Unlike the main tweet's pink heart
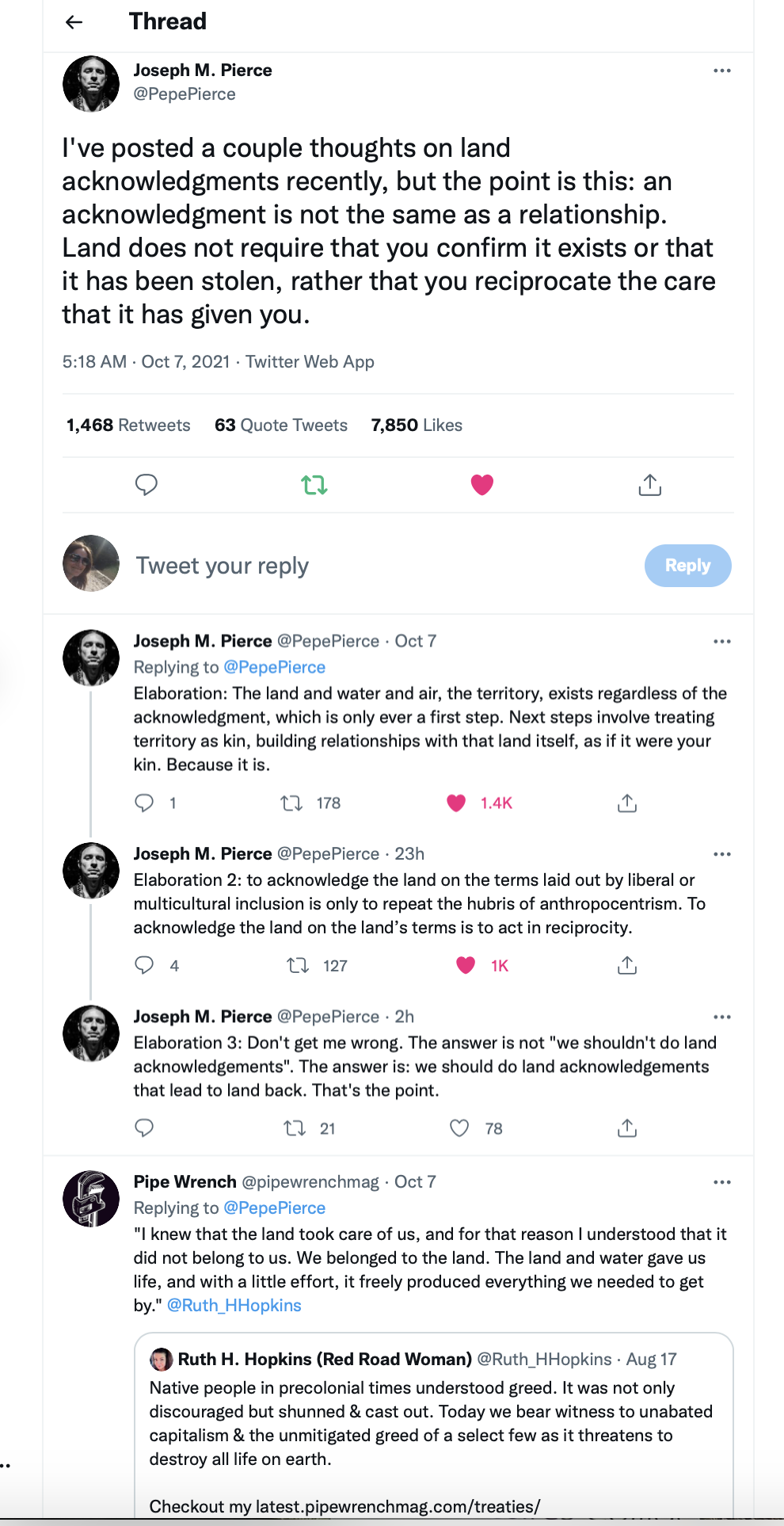This screenshot has height=1526, width=784. point(481,484)
